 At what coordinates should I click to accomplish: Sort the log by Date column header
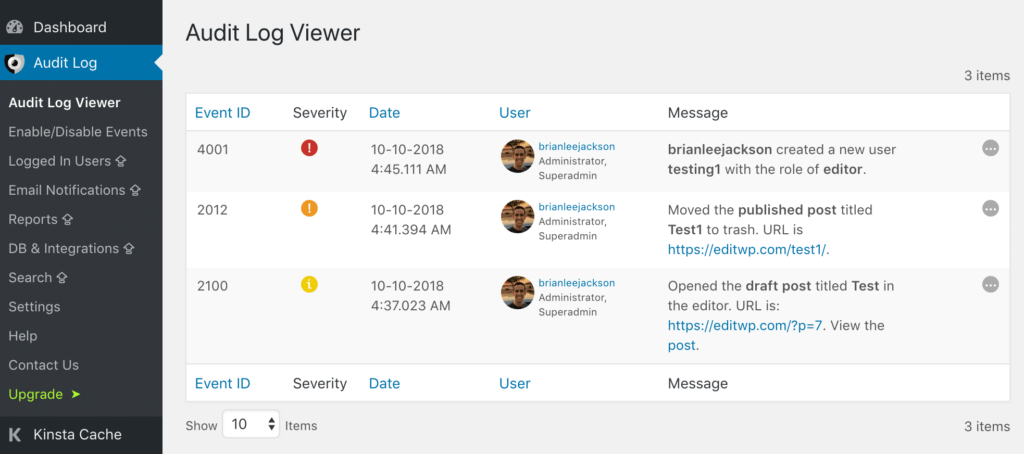point(384,113)
